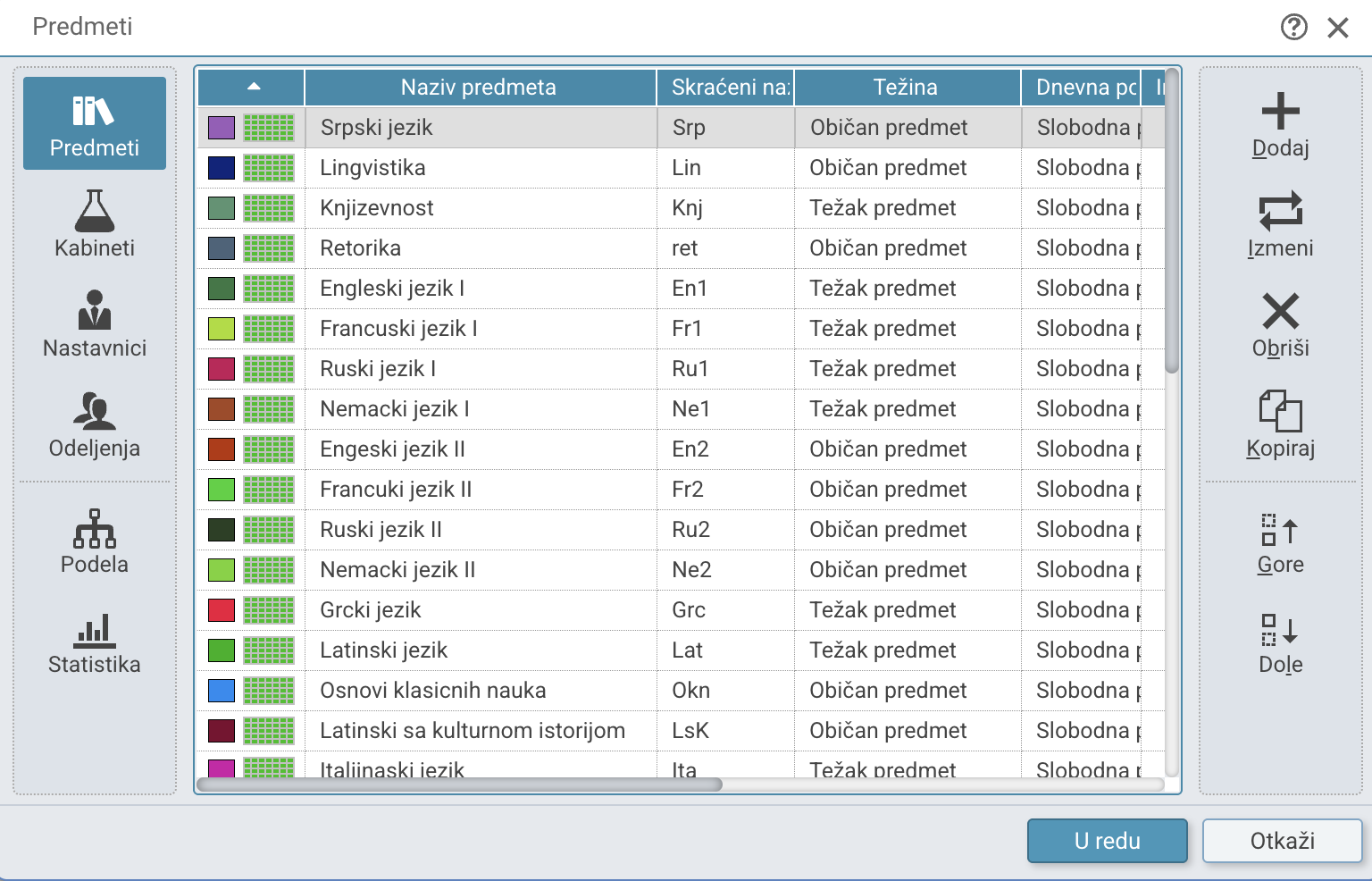Show the Statistika bar chart section
Screen dimensions: 1372x881
pos(95,641)
